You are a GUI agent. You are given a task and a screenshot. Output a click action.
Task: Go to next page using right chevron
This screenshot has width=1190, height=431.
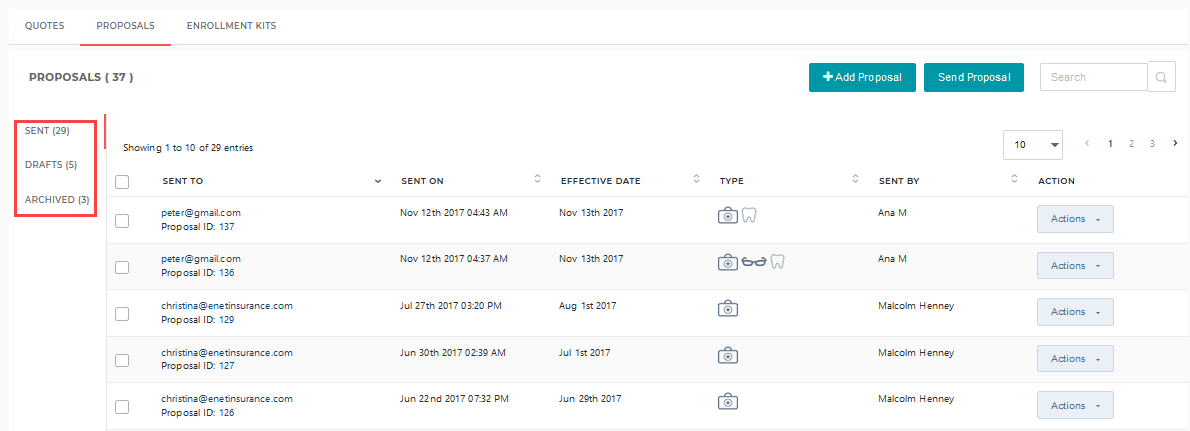pyautogui.click(x=1175, y=143)
